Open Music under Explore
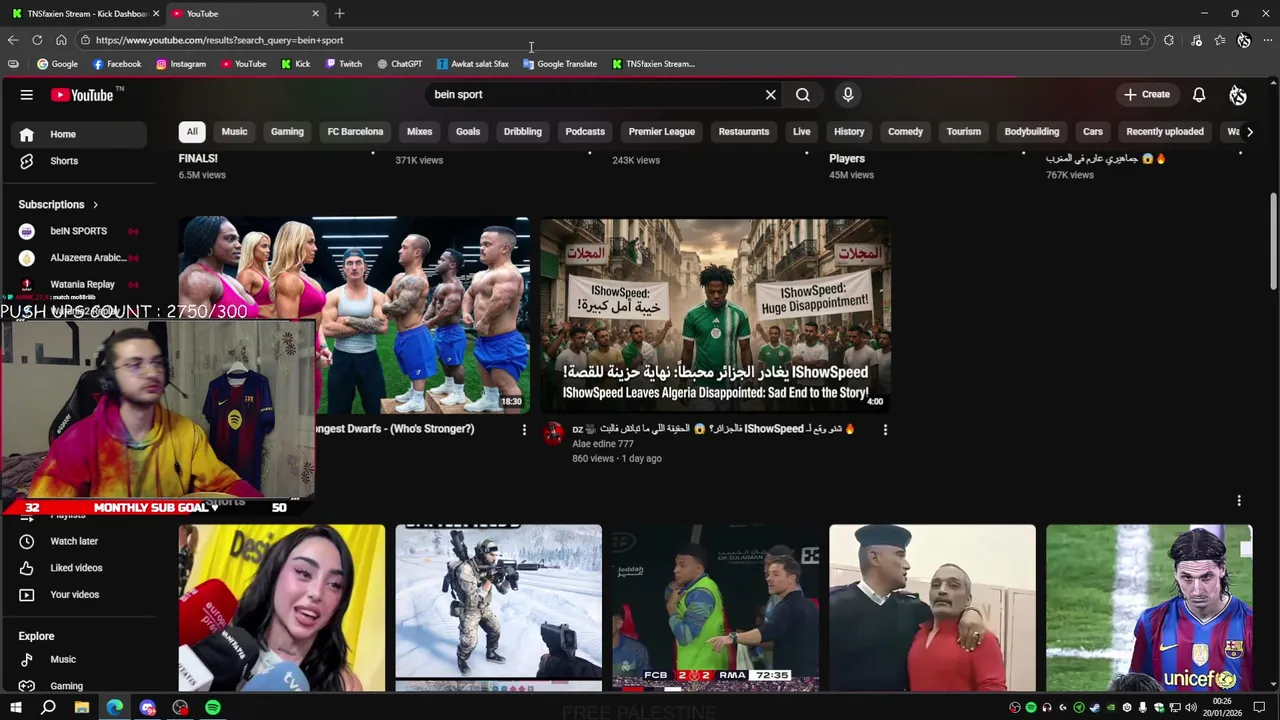The height and width of the screenshot is (720, 1280). click(76, 660)
